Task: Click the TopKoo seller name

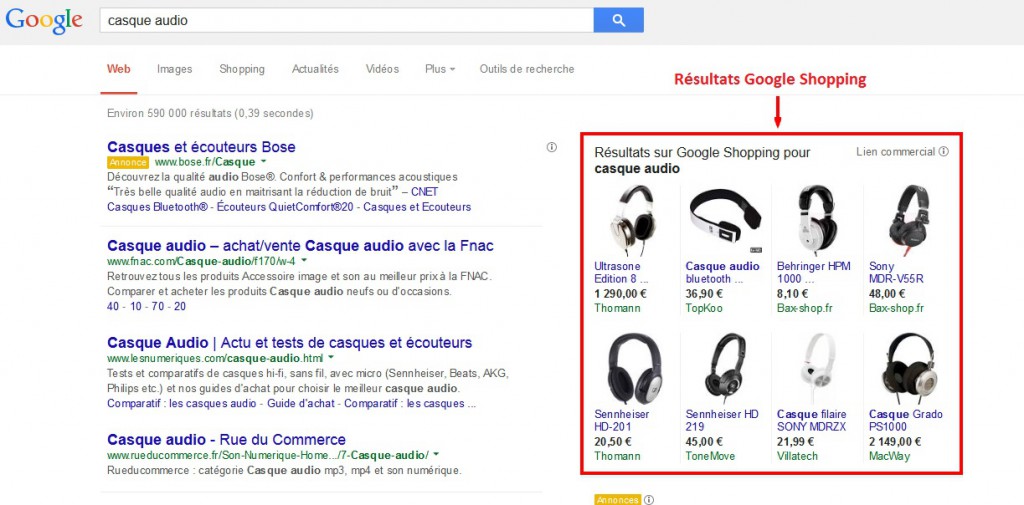Action: click(x=704, y=308)
